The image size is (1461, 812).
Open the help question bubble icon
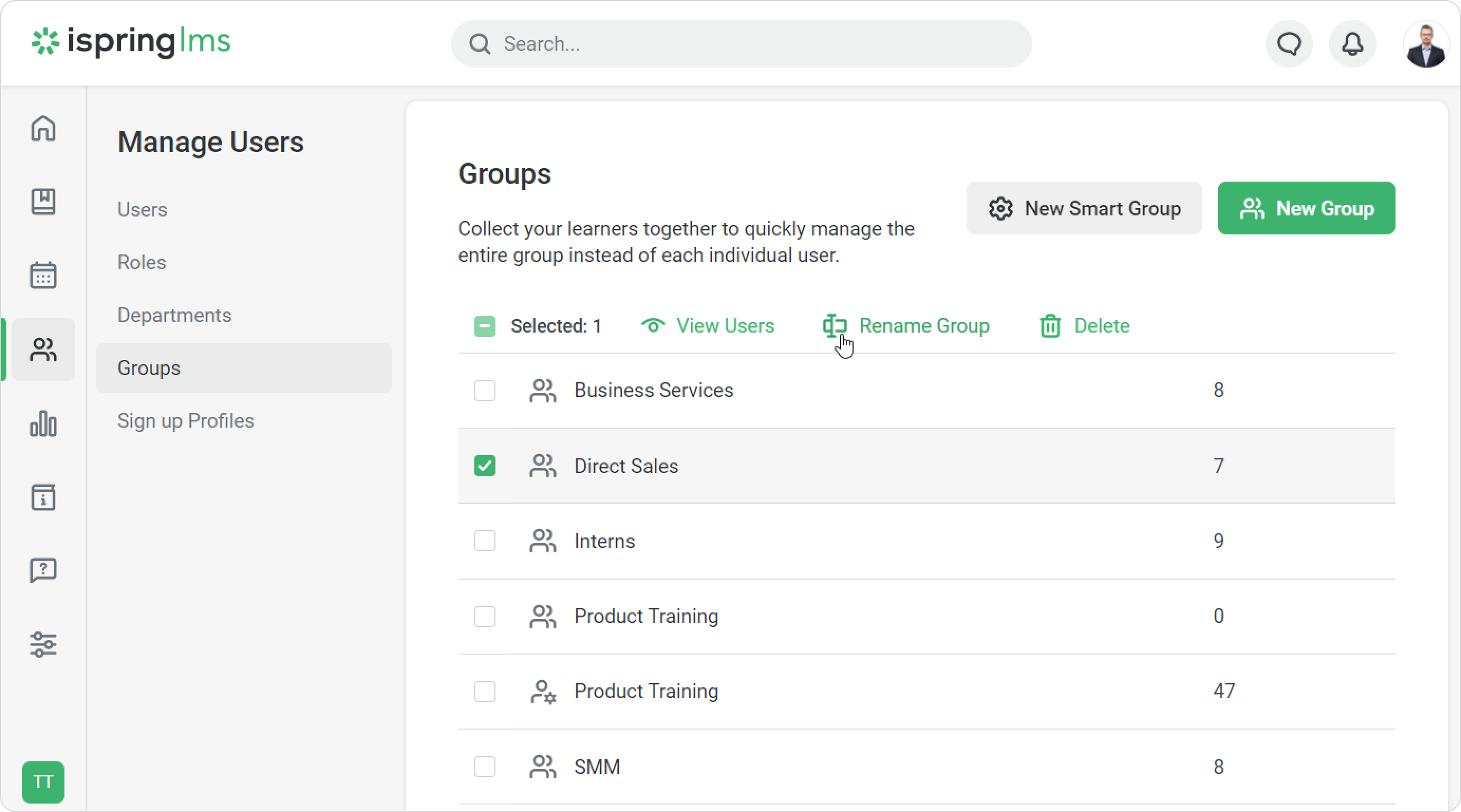43,570
